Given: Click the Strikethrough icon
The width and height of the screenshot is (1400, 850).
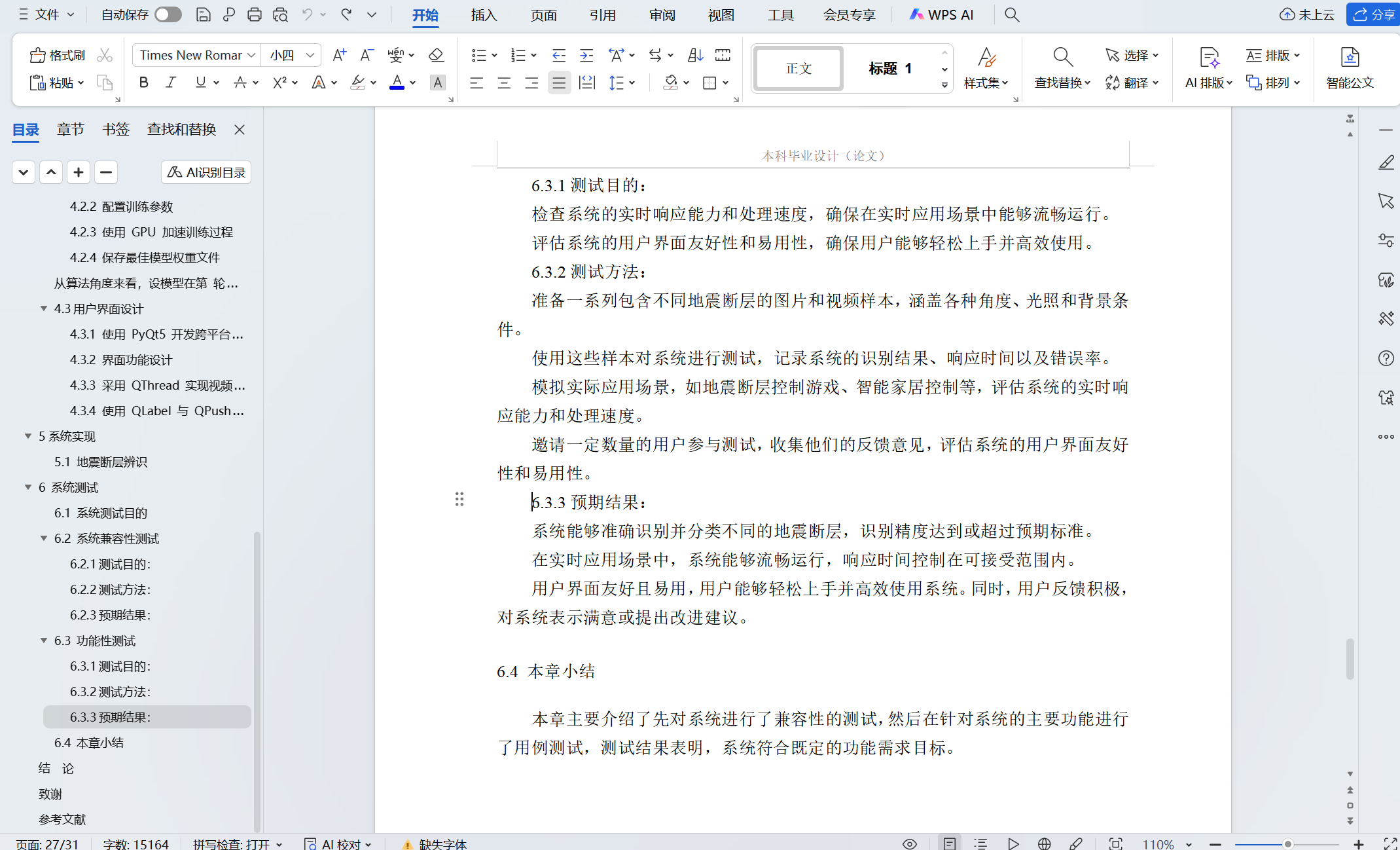Looking at the screenshot, I should coord(240,83).
